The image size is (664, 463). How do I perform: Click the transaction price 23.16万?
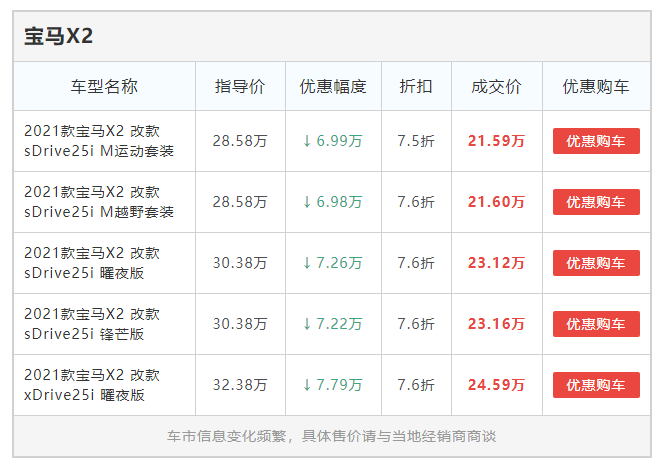496,324
